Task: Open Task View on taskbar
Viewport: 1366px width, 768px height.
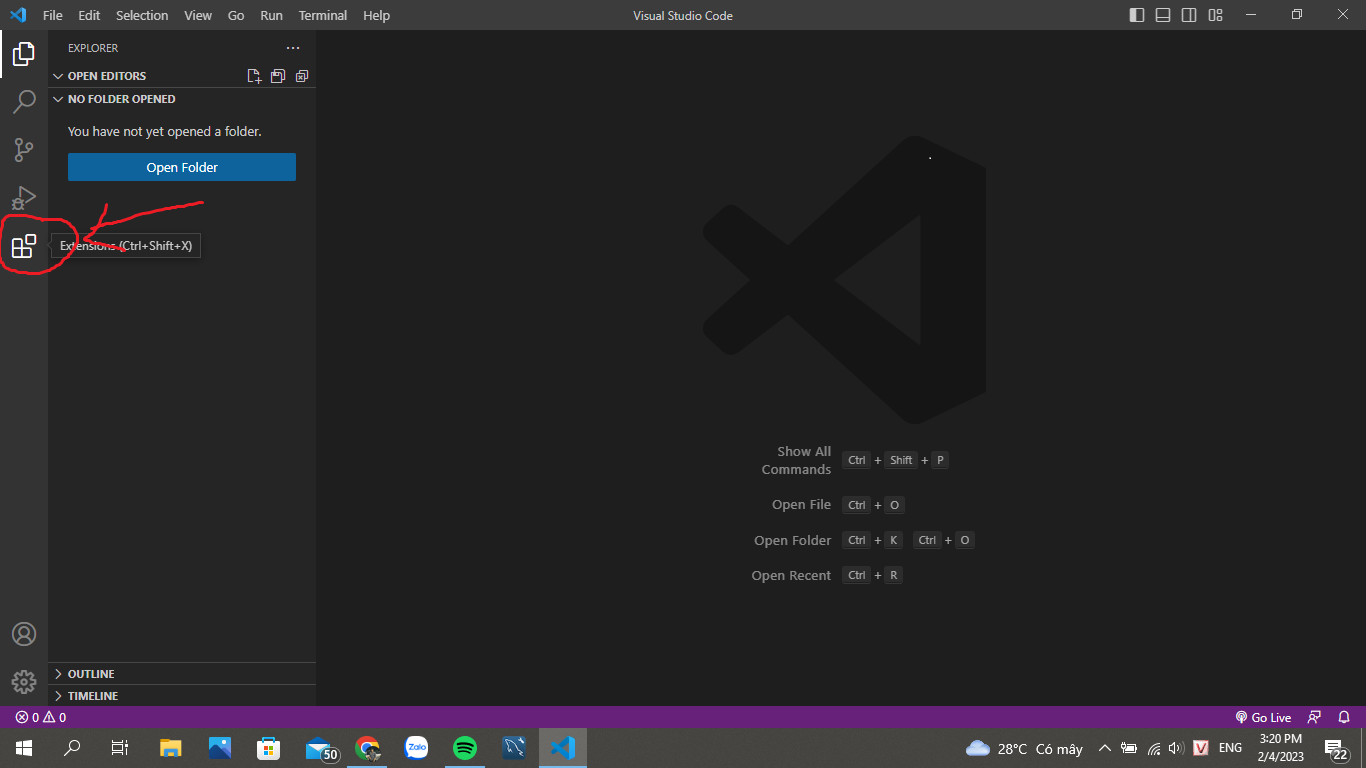Action: coord(120,748)
